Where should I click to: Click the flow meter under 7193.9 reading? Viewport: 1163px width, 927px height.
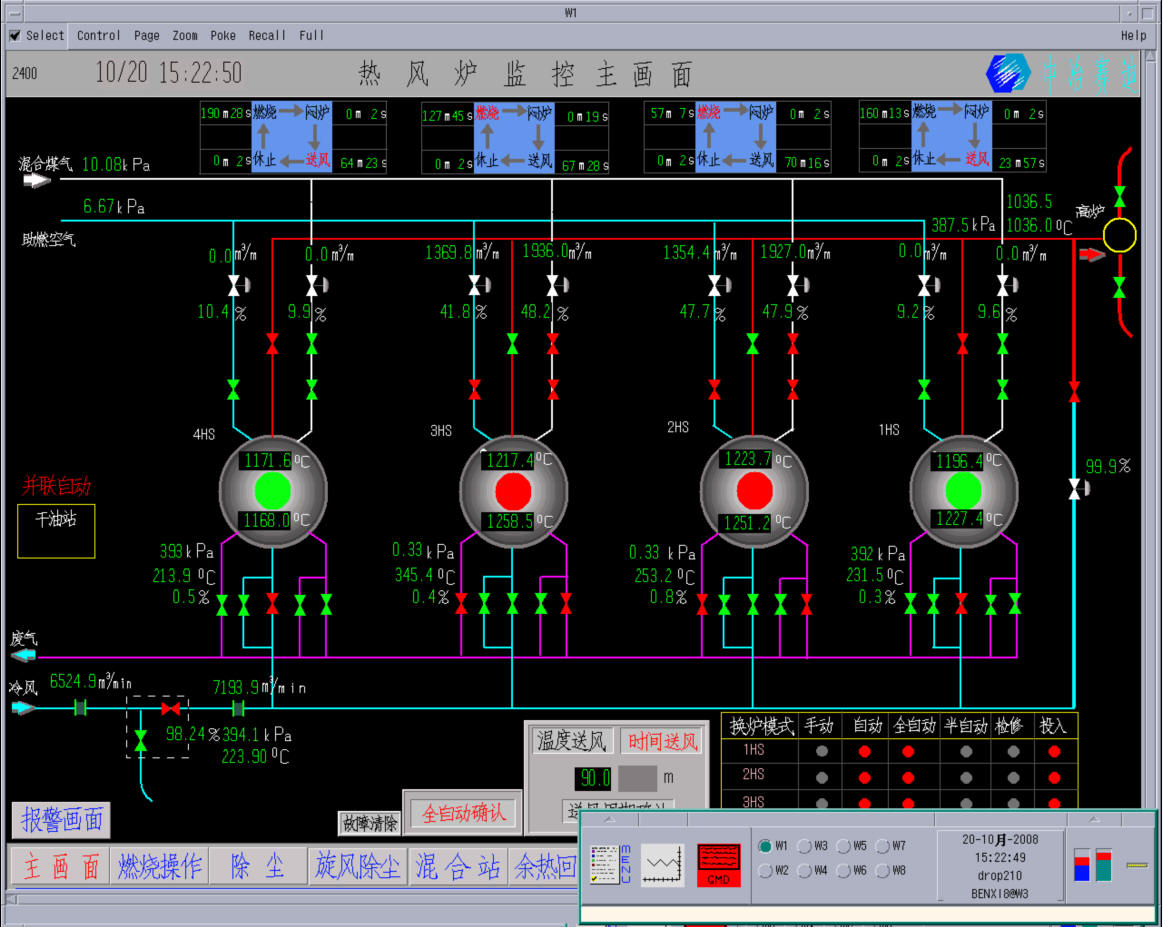tap(238, 709)
